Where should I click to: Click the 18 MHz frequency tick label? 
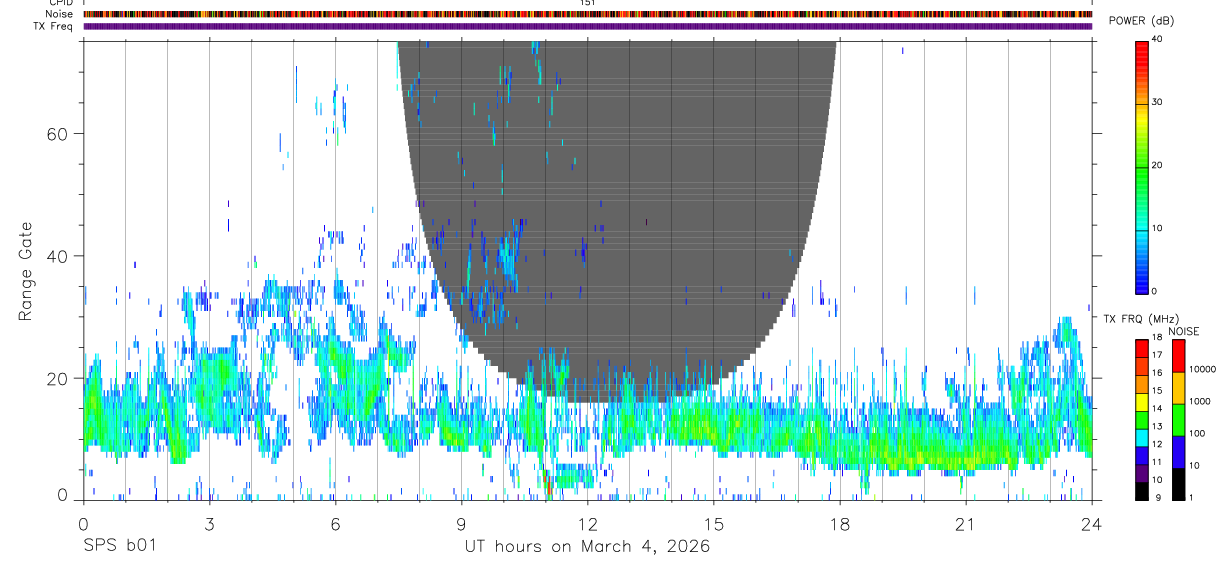pos(1158,337)
